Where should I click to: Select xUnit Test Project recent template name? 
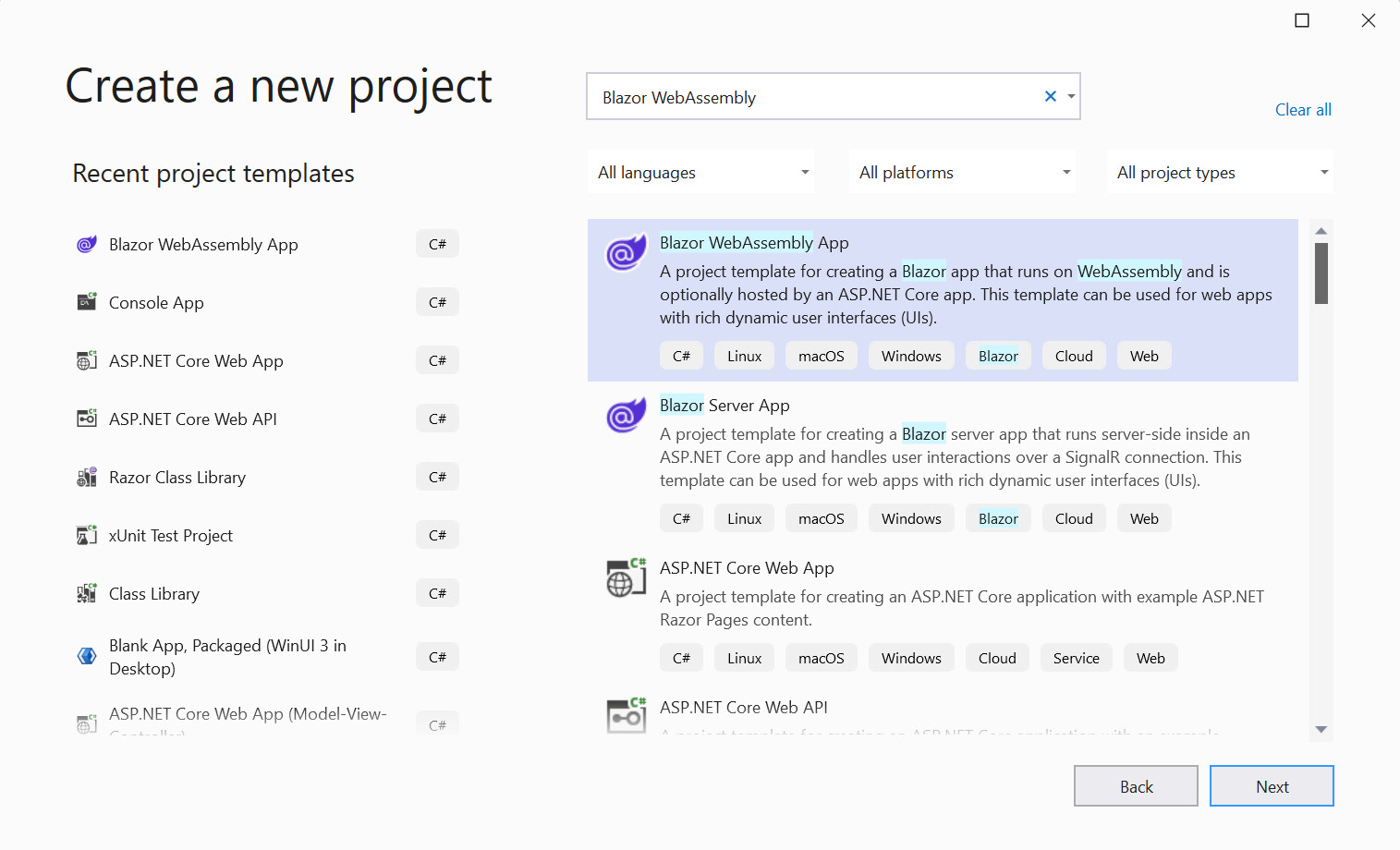coord(171,536)
